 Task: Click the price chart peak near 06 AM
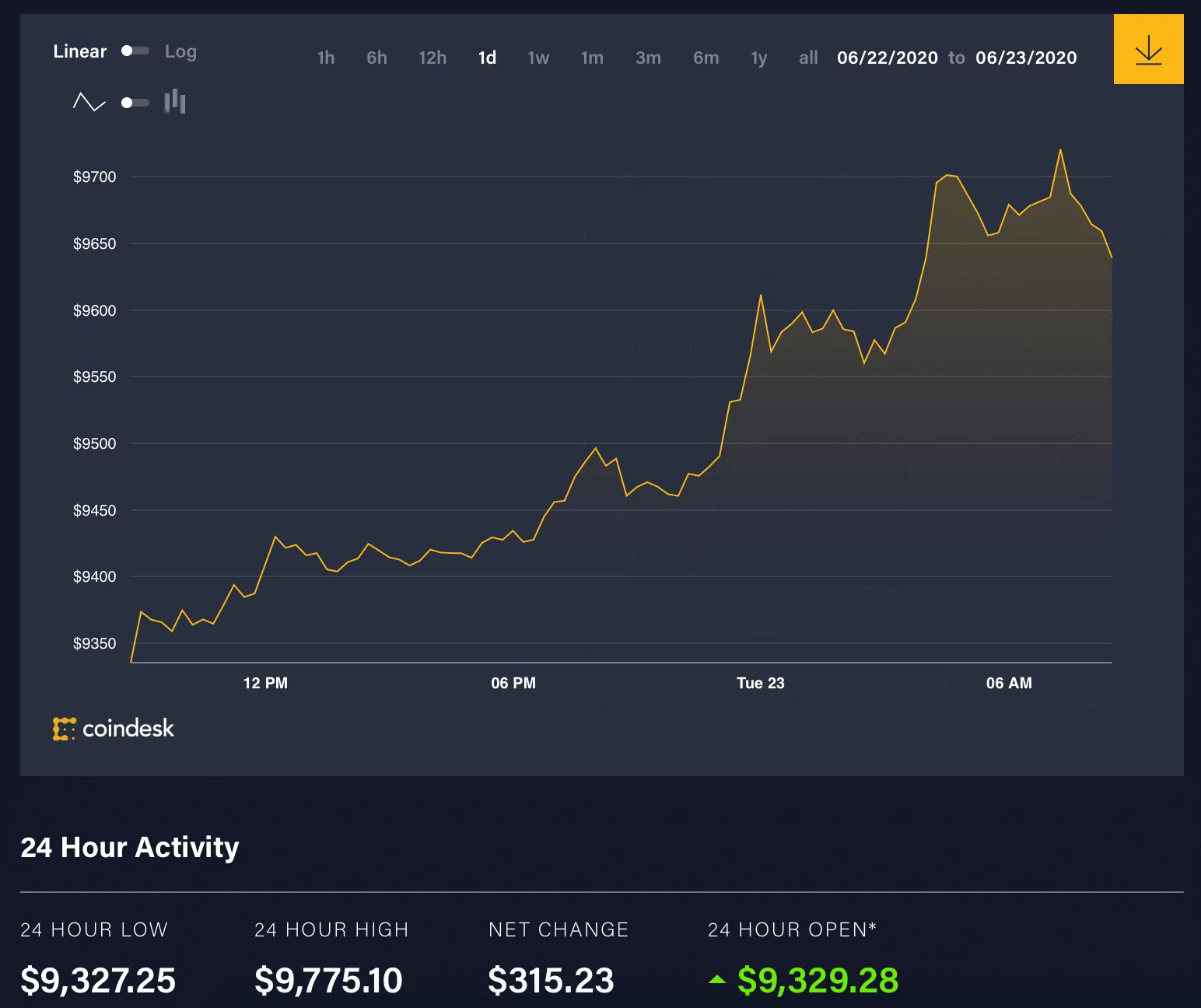[x=1060, y=150]
